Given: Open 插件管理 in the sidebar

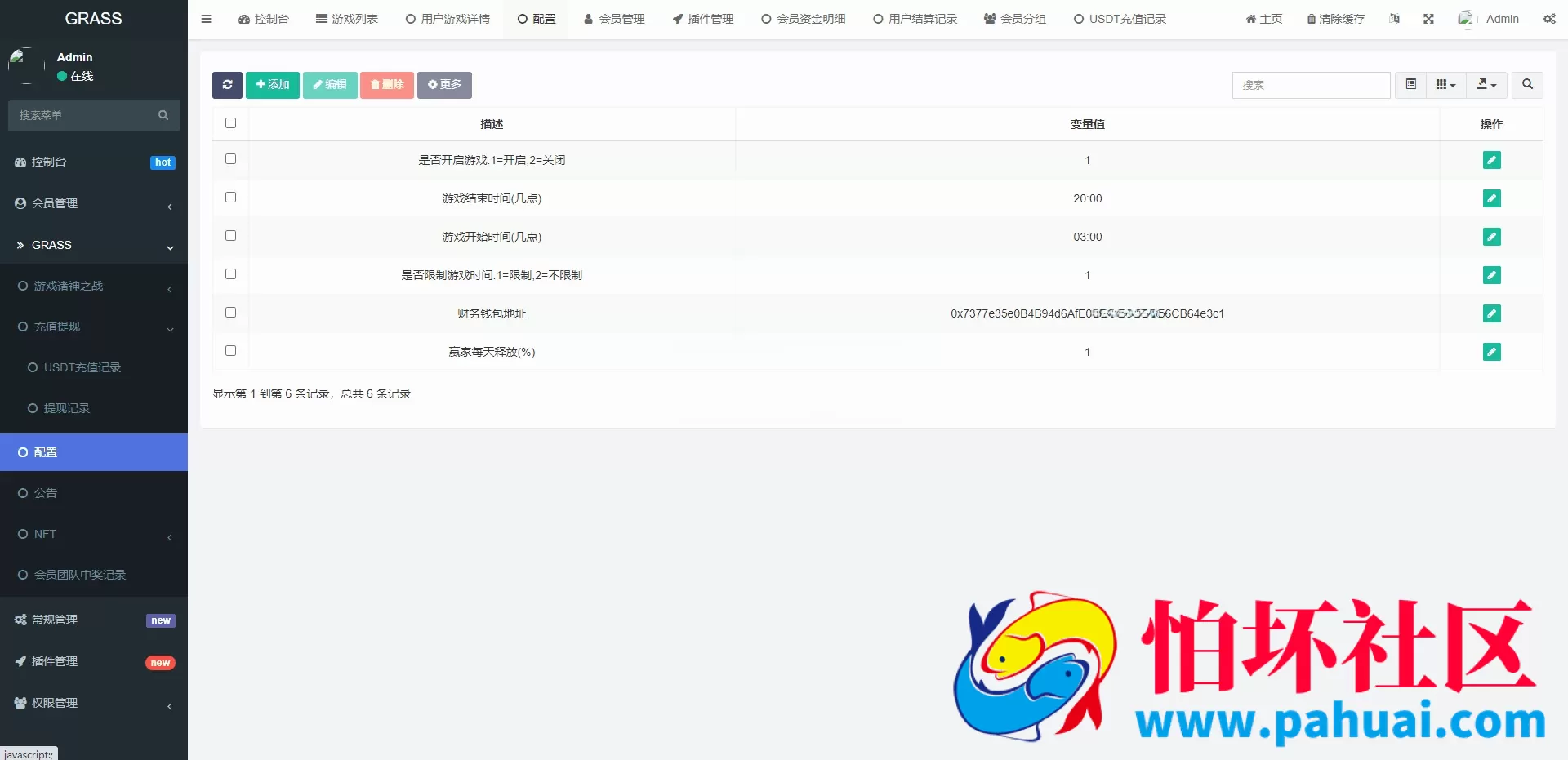Looking at the screenshot, I should (94, 661).
